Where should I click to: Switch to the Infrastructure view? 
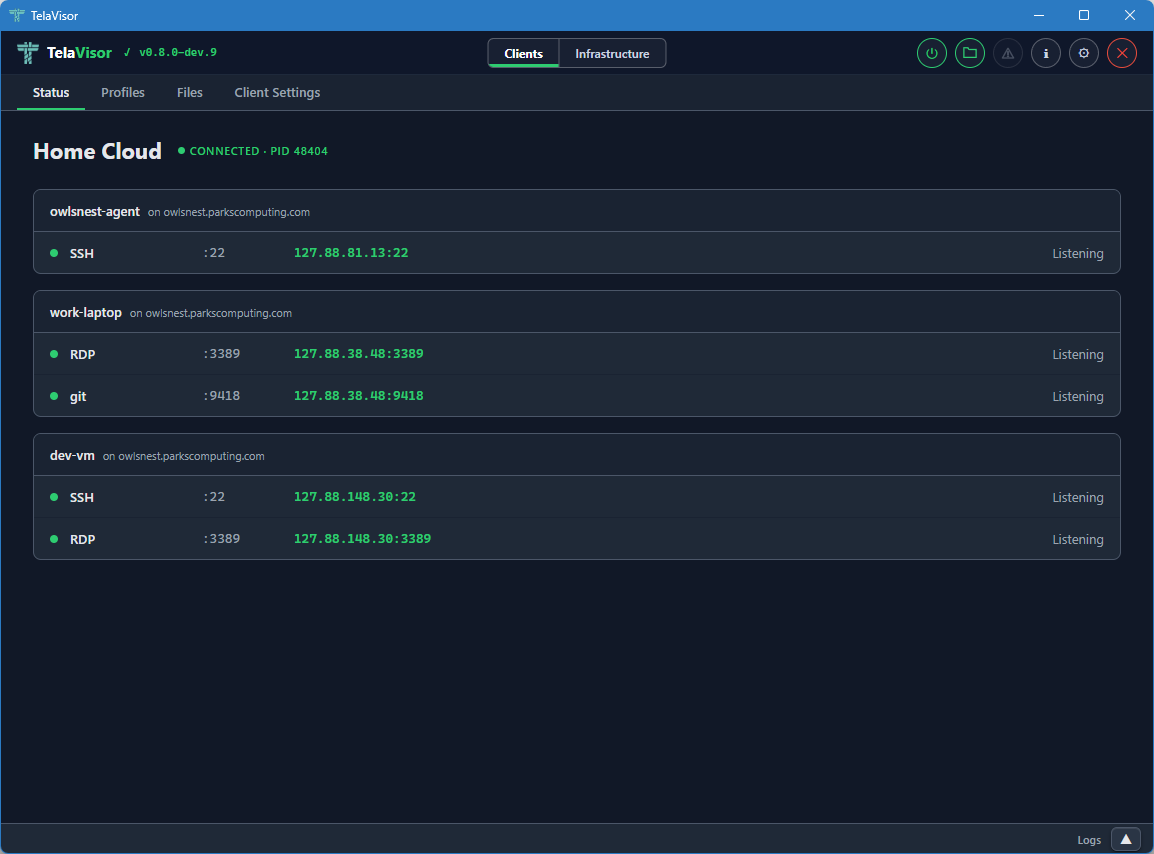click(x=612, y=53)
